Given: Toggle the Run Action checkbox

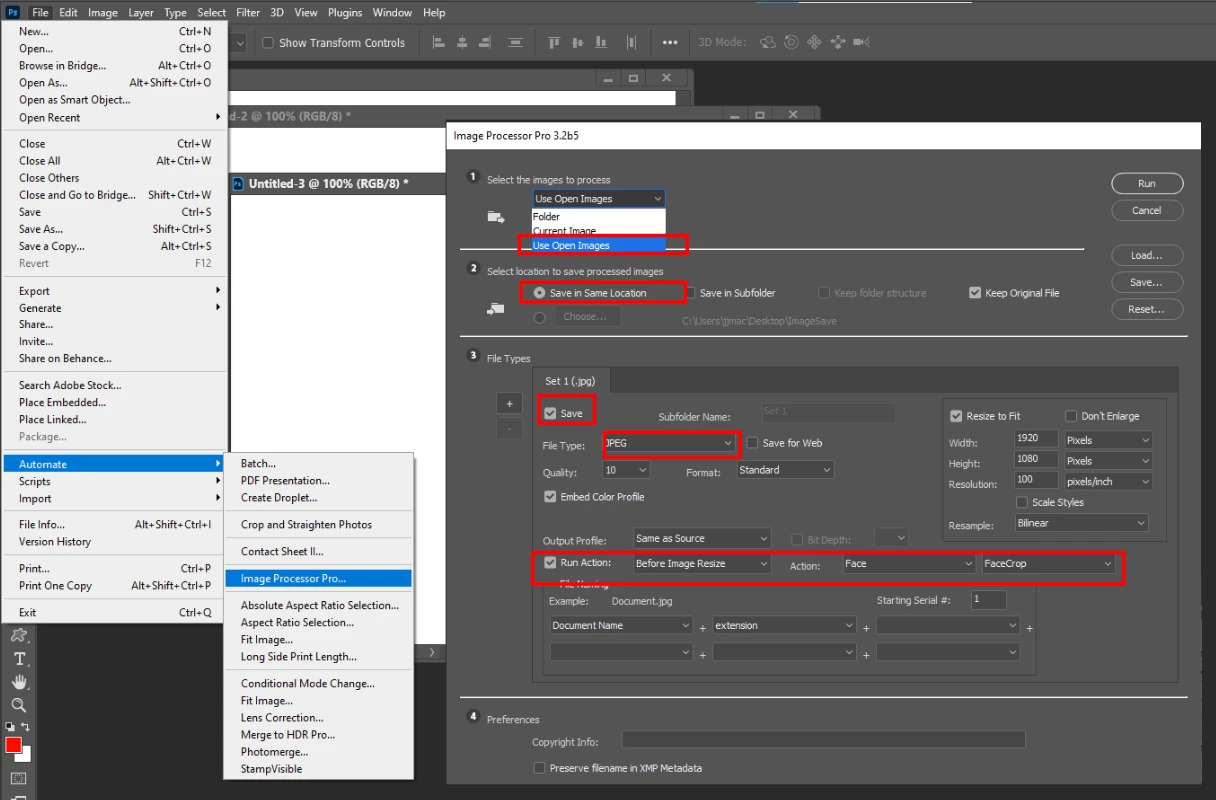Looking at the screenshot, I should click(550, 563).
